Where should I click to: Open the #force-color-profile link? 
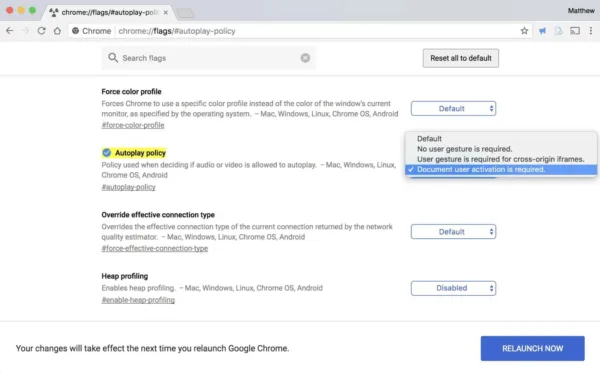(133, 125)
